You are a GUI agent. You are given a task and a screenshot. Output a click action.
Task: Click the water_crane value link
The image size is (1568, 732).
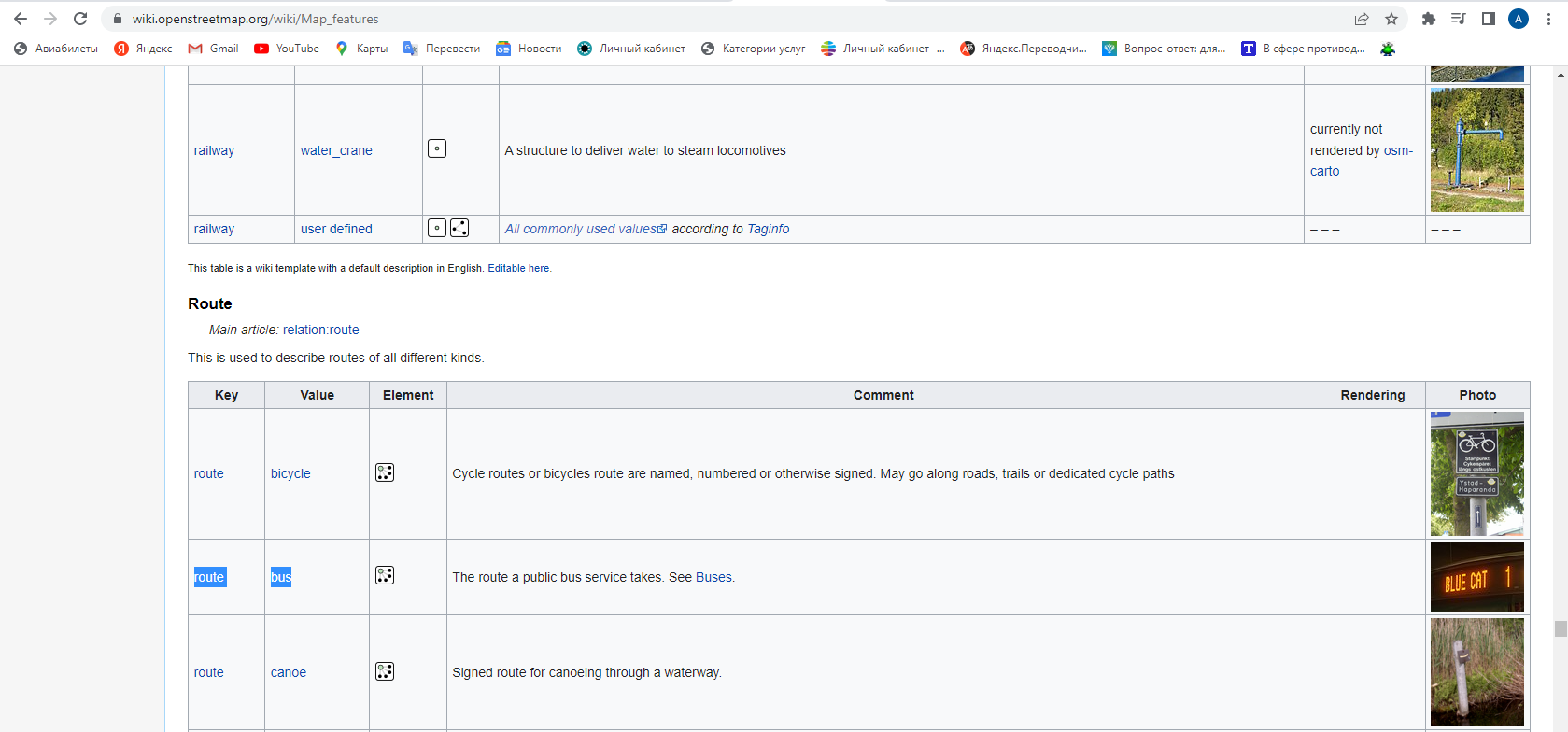336,150
